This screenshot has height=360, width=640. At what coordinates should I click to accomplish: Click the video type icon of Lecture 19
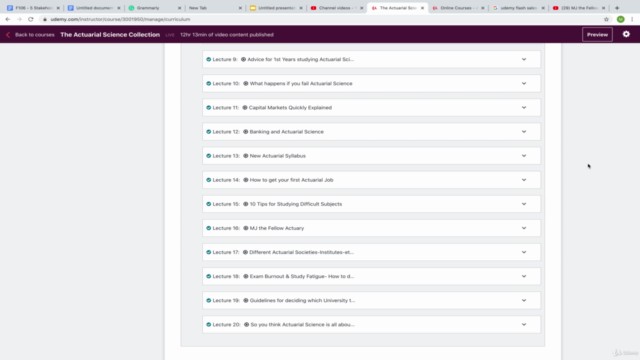(246, 300)
